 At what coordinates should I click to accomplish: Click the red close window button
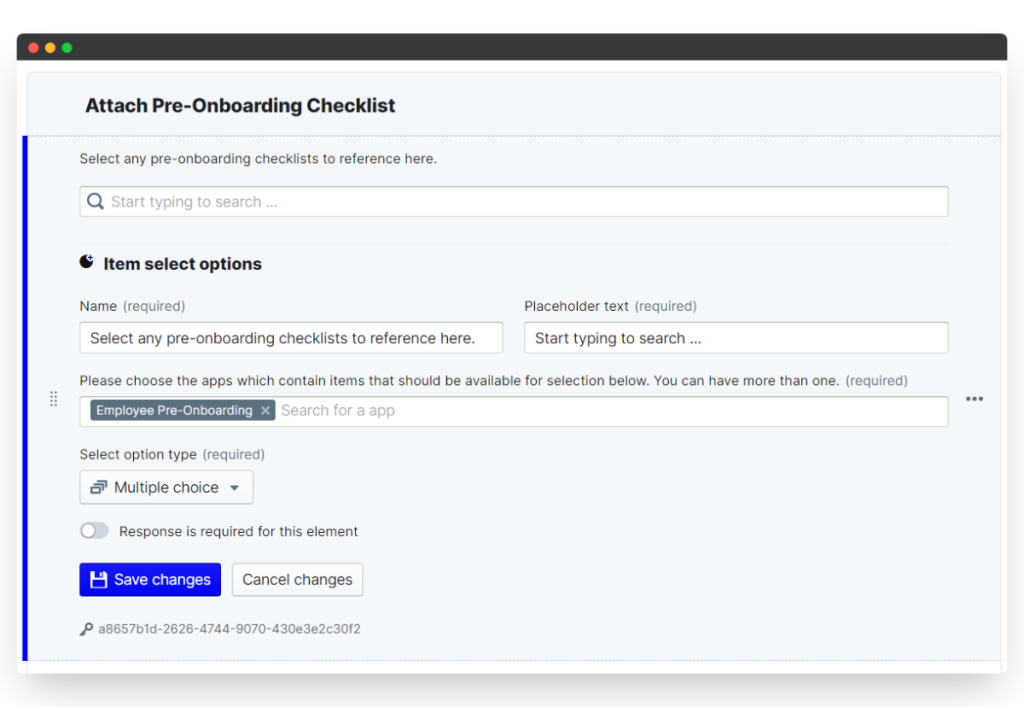(x=33, y=48)
